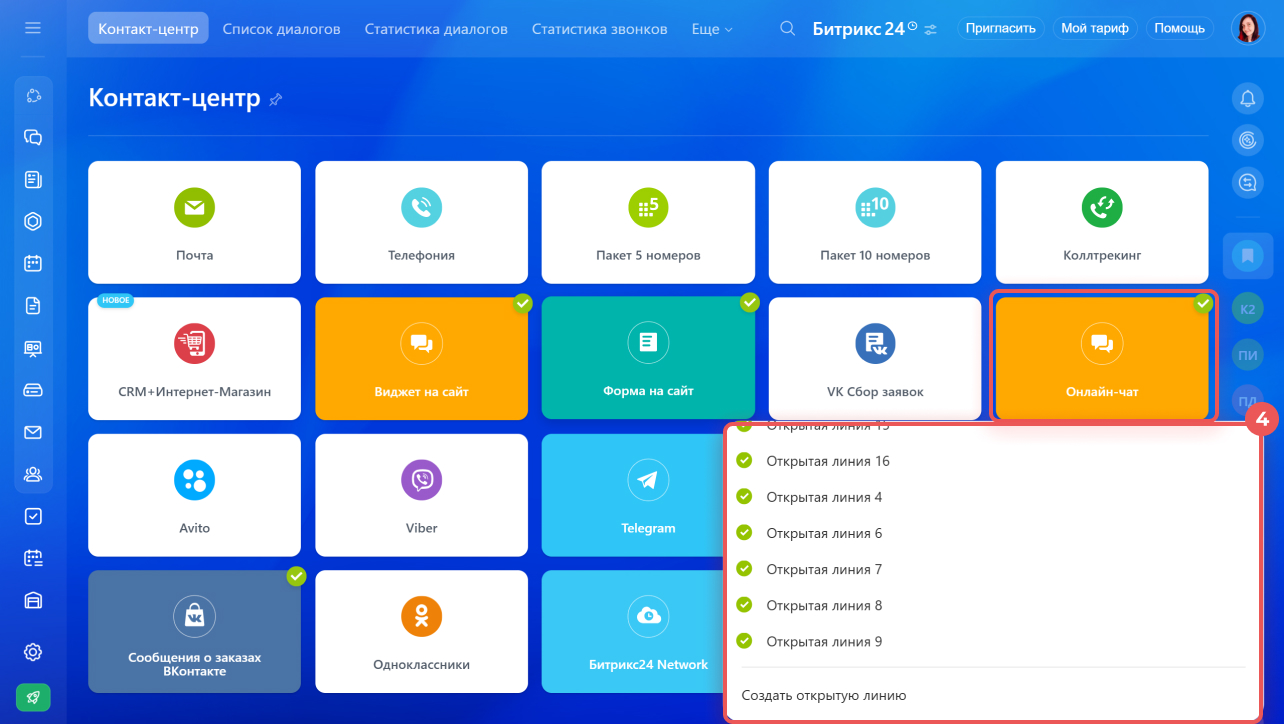Open the Битрикс24 Network card
Viewport: 1284px width, 724px height.
coord(632,631)
